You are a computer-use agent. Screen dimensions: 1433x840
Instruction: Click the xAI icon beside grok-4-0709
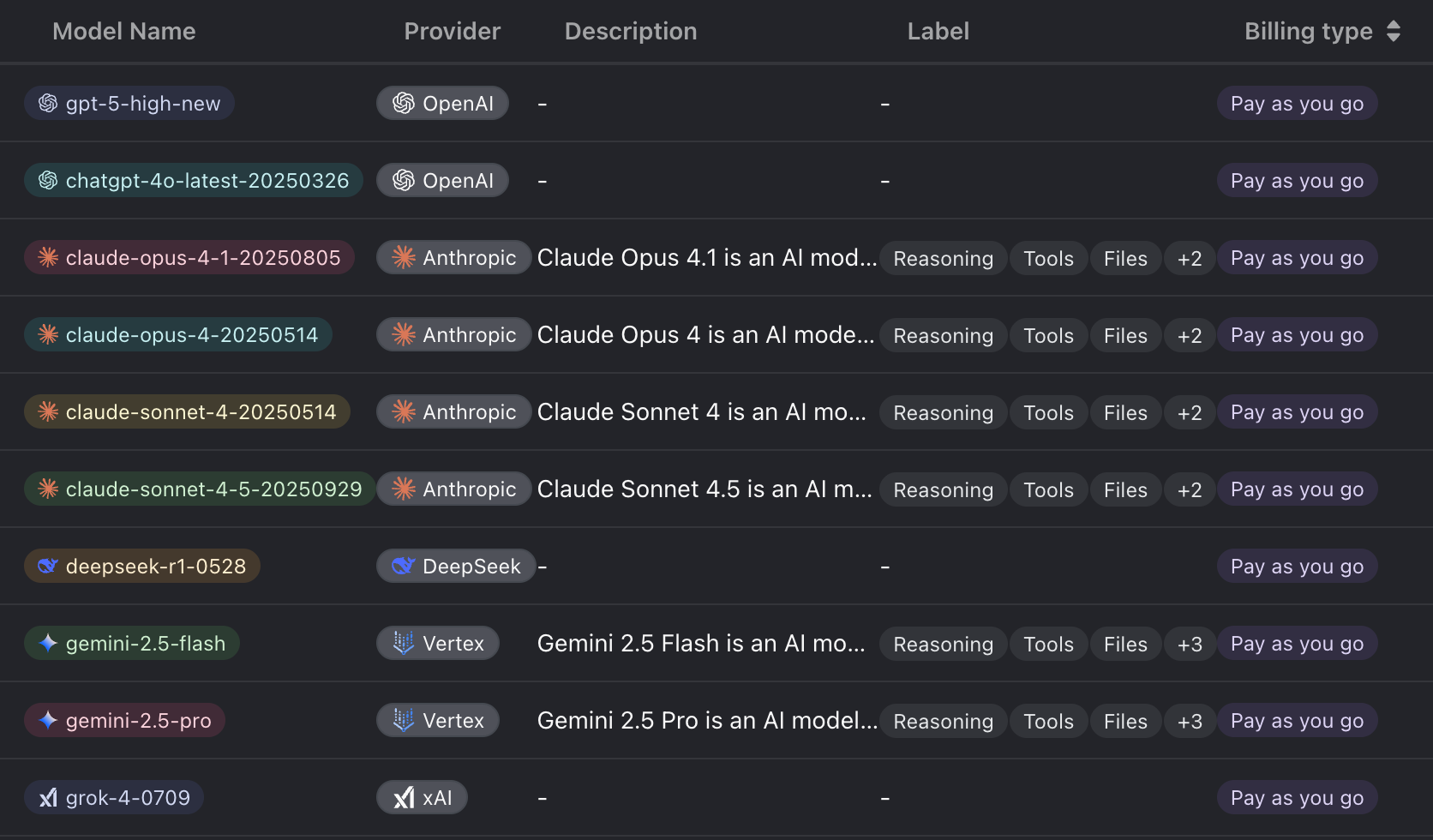click(x=48, y=798)
